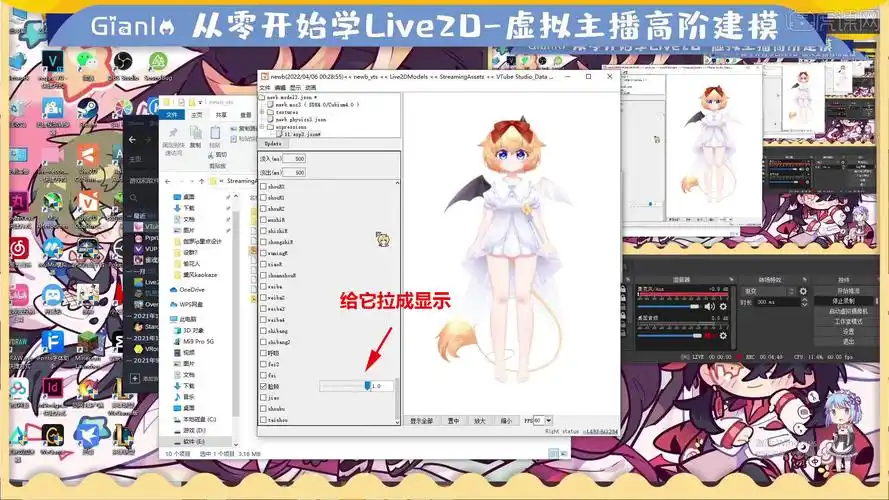Viewport: 889px width, 500px height.
Task: Check the chibang2 parameter checkbox
Action: pyautogui.click(x=263, y=342)
